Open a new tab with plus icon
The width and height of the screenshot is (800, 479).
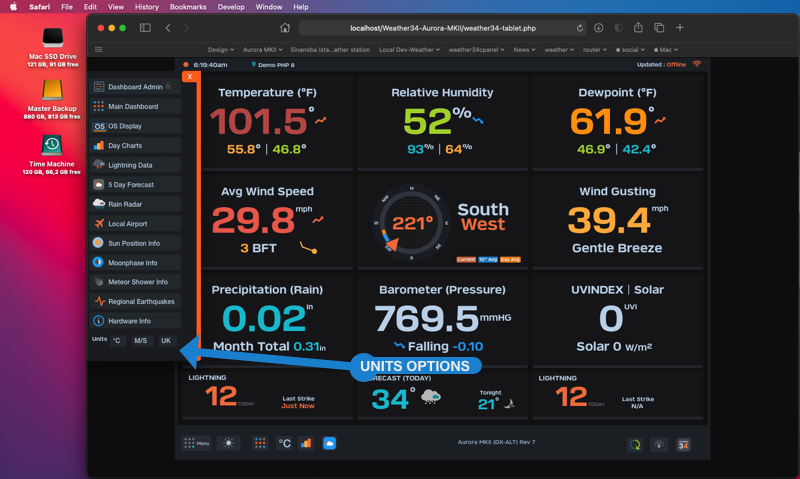[x=680, y=28]
